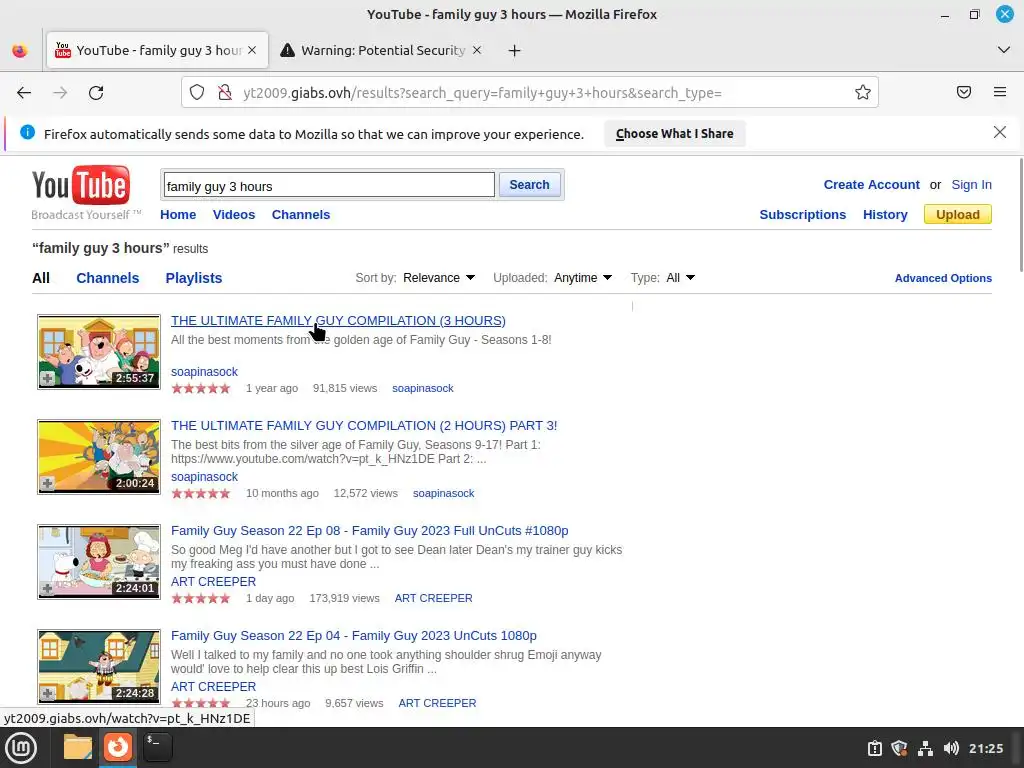Add 2:00:24 video to queue plus icon
The image size is (1024, 768).
click(x=47, y=483)
